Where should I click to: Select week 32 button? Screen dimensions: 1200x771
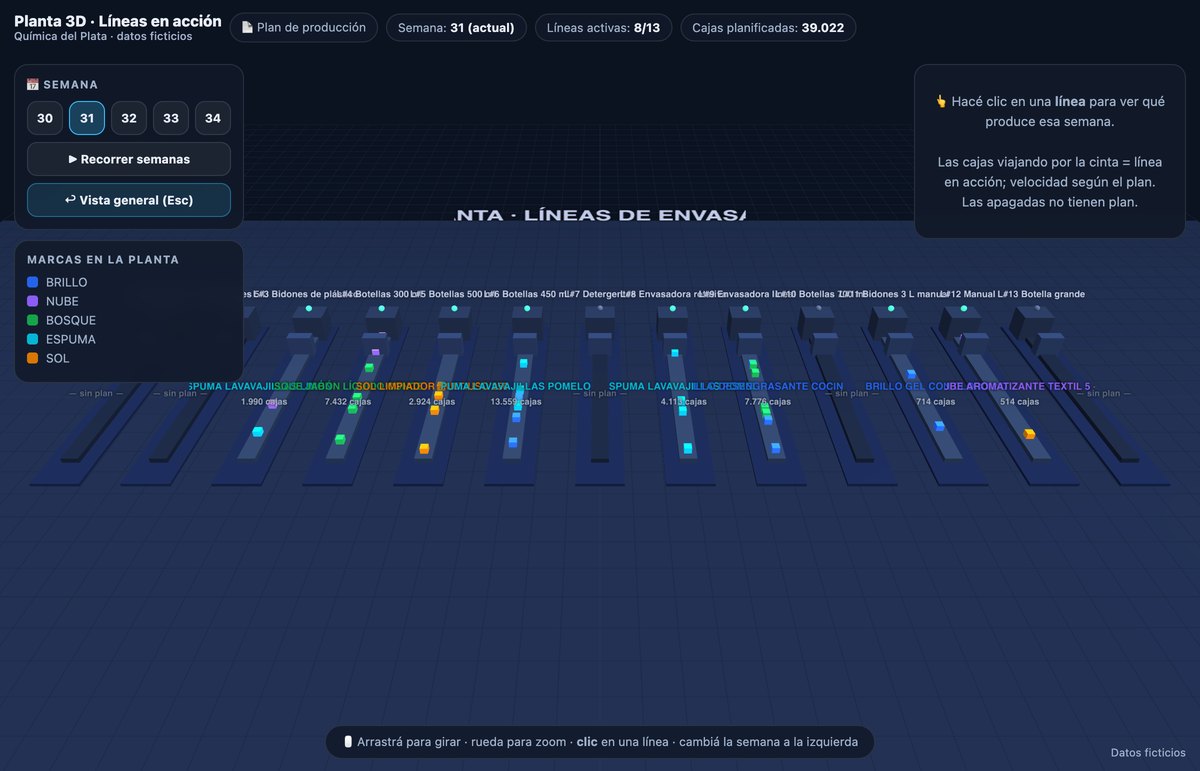[x=129, y=118]
